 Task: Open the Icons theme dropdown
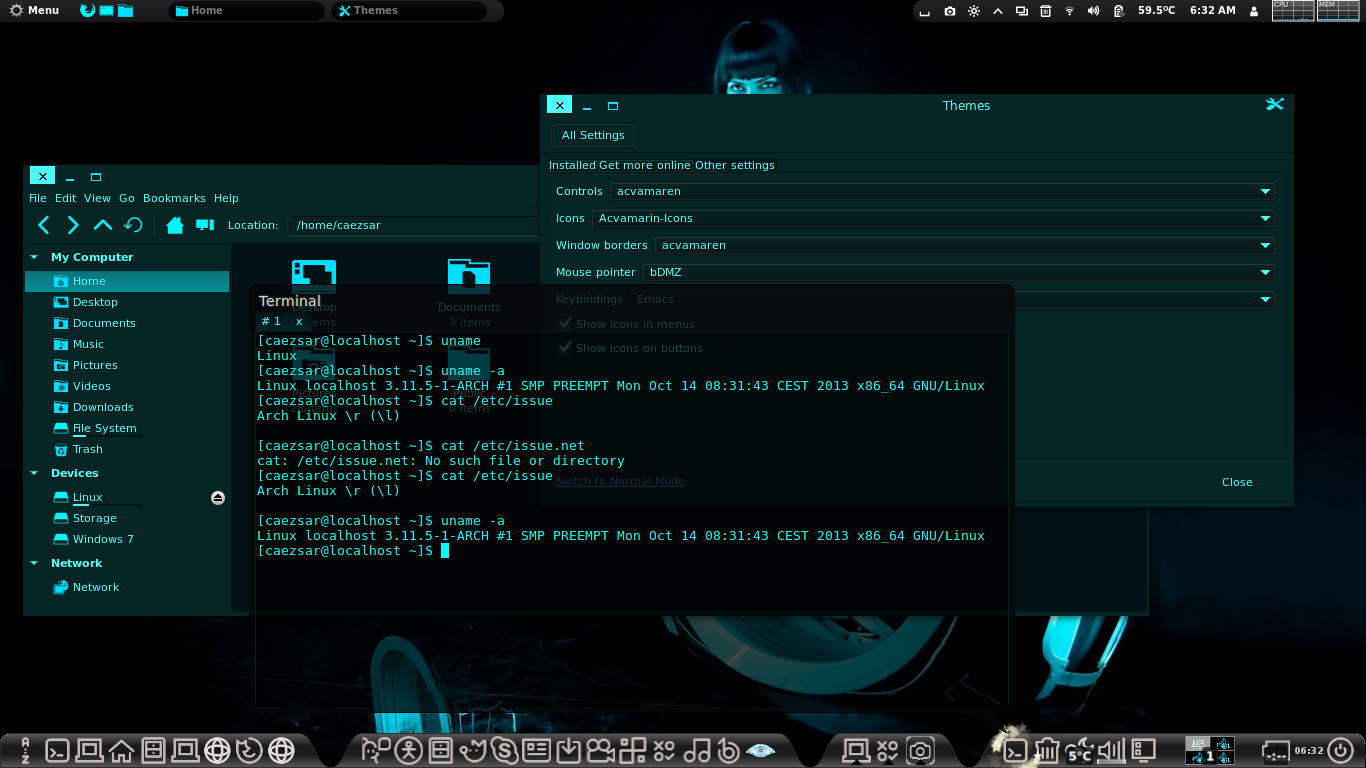(933, 218)
